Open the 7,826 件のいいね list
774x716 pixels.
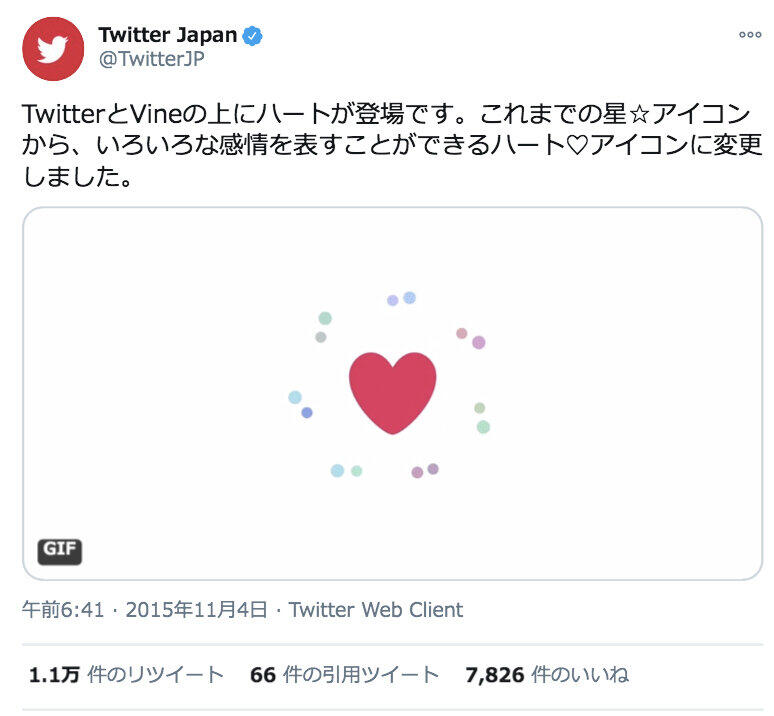click(547, 675)
